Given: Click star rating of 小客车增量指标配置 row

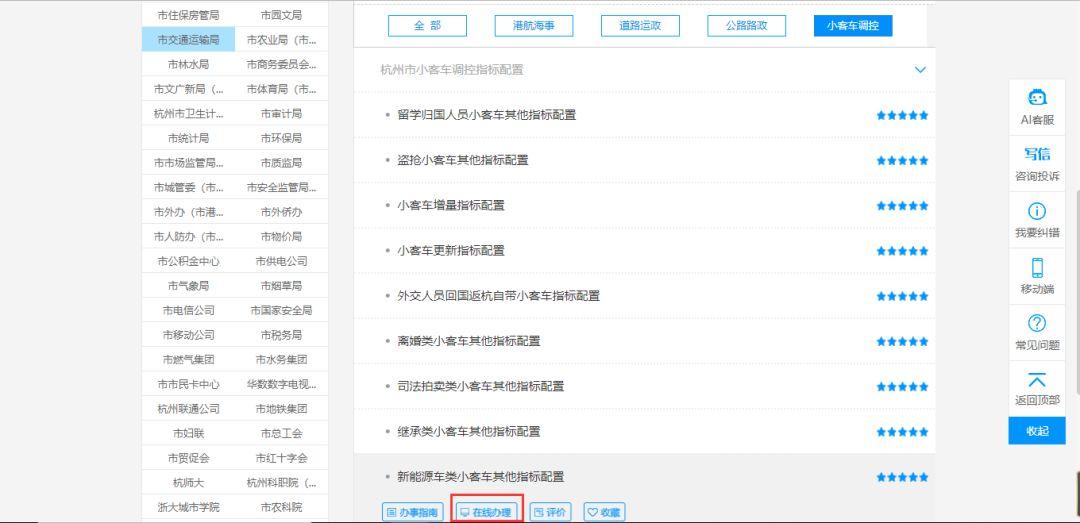Looking at the screenshot, I should pyautogui.click(x=902, y=206).
